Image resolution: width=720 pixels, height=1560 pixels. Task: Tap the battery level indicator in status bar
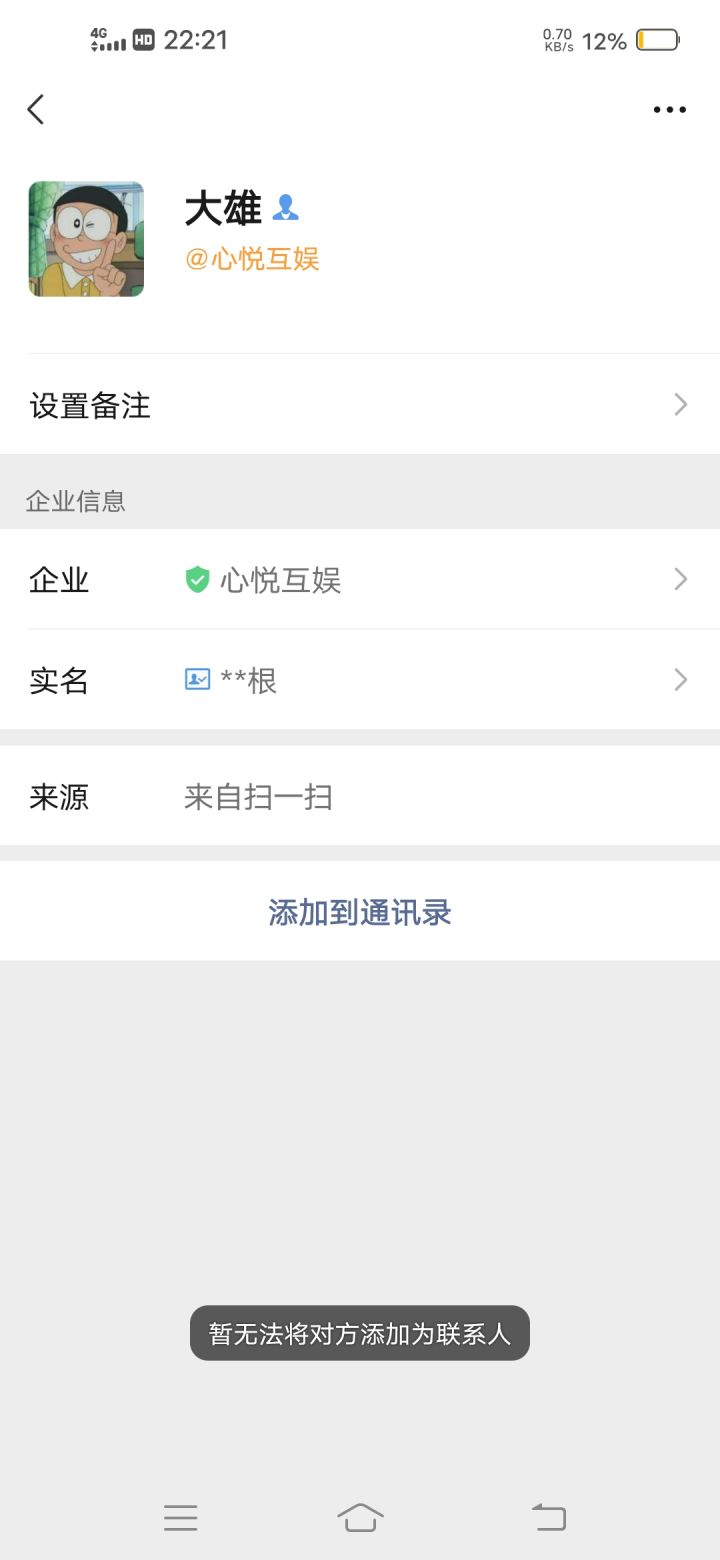coord(664,40)
